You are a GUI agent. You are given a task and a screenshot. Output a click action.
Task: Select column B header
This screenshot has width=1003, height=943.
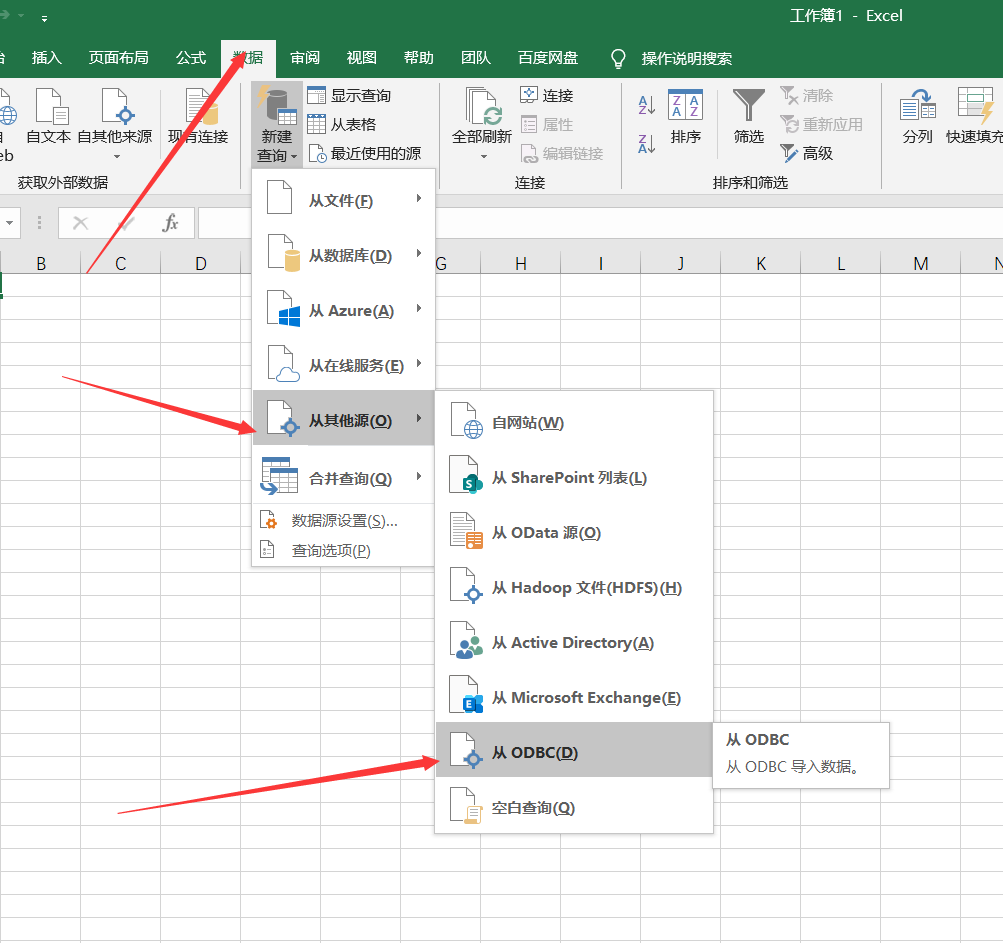click(x=41, y=263)
